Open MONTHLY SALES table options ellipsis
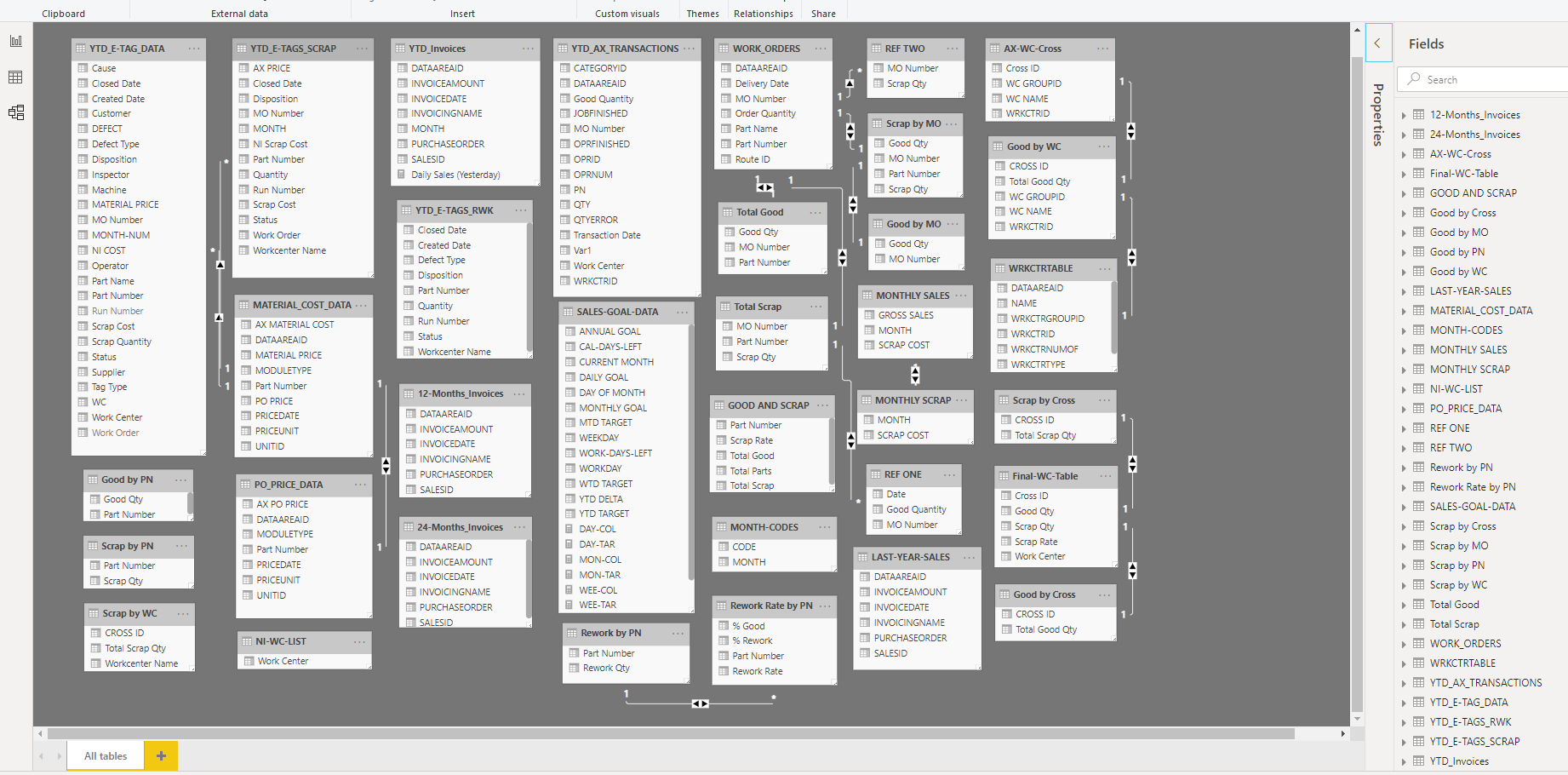Screen dimensions: 1568x775 (961, 296)
